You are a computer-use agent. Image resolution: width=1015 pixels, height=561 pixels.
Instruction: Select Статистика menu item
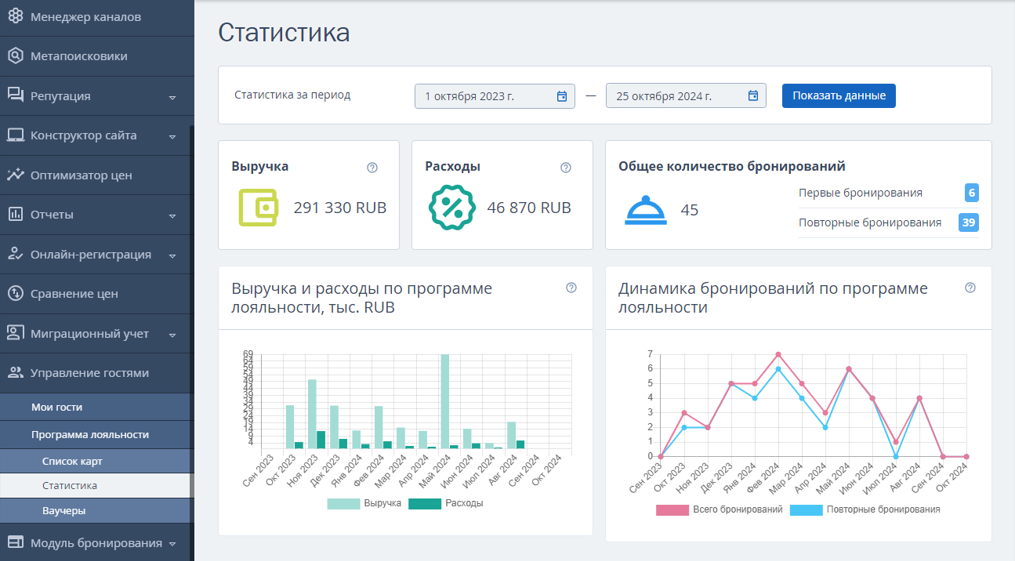95,485
